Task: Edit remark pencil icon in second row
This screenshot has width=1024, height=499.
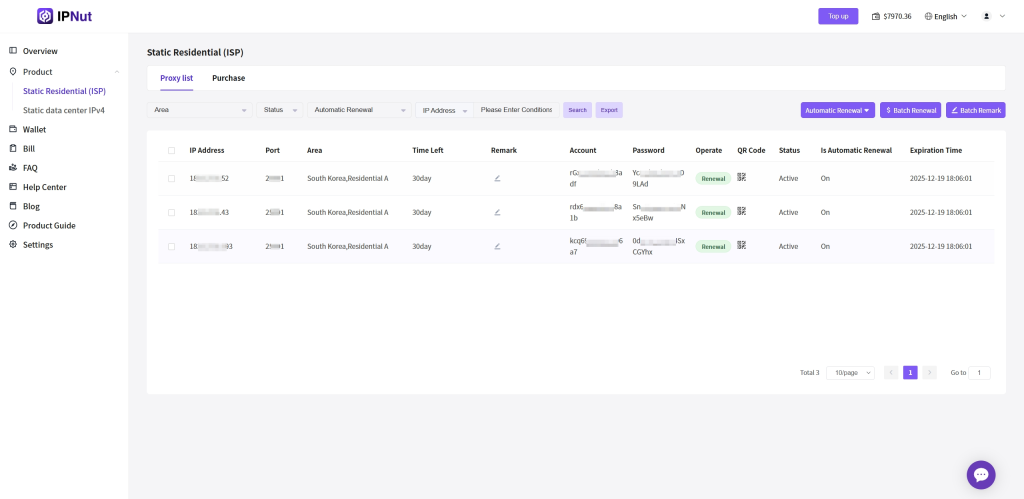Action: (x=497, y=212)
